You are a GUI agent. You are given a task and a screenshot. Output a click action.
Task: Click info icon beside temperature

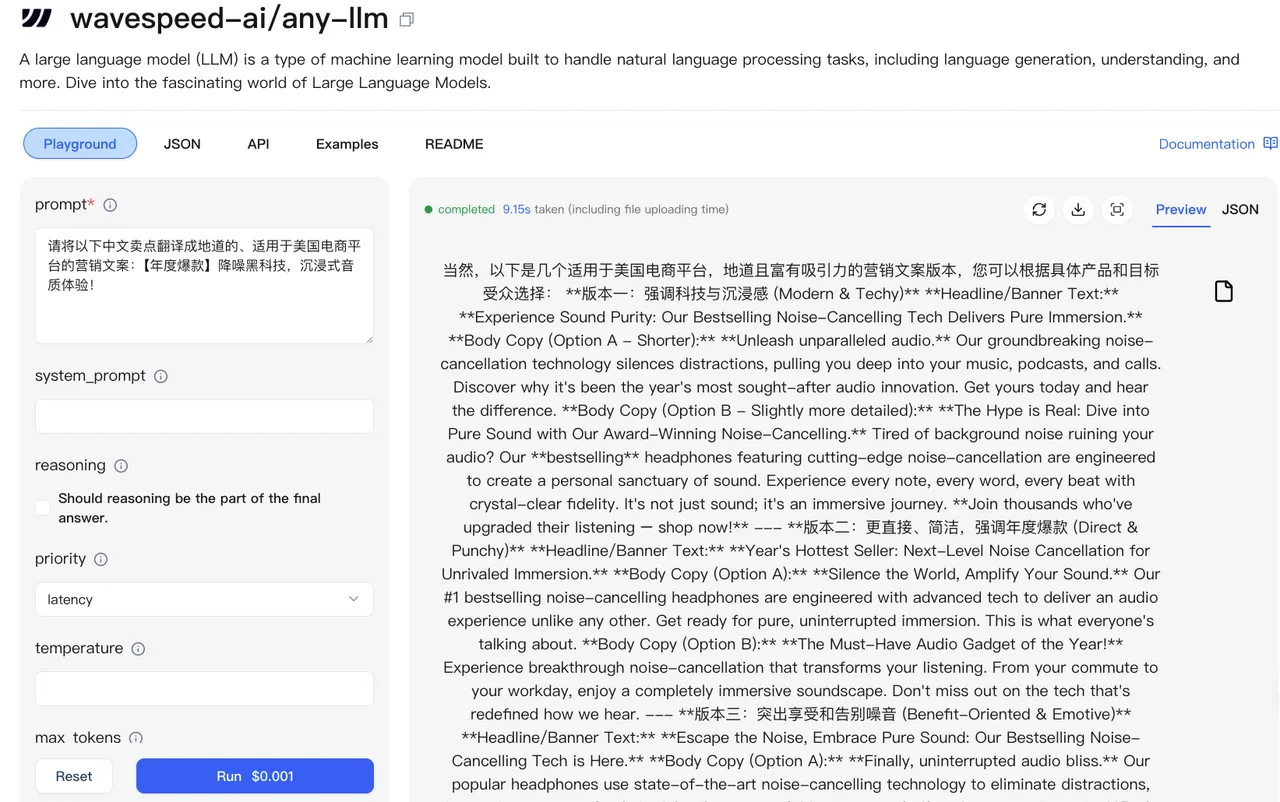tap(138, 648)
